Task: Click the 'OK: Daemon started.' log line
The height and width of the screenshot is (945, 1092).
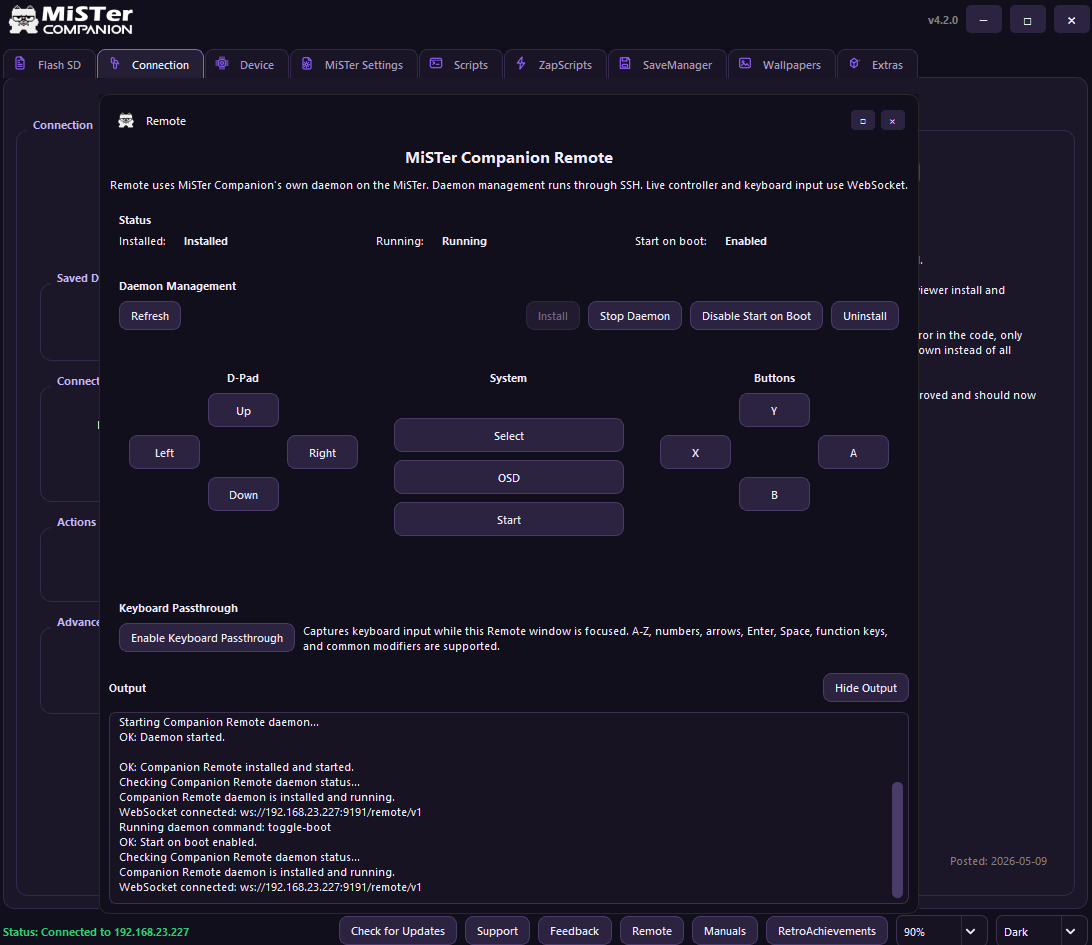Action: click(172, 737)
